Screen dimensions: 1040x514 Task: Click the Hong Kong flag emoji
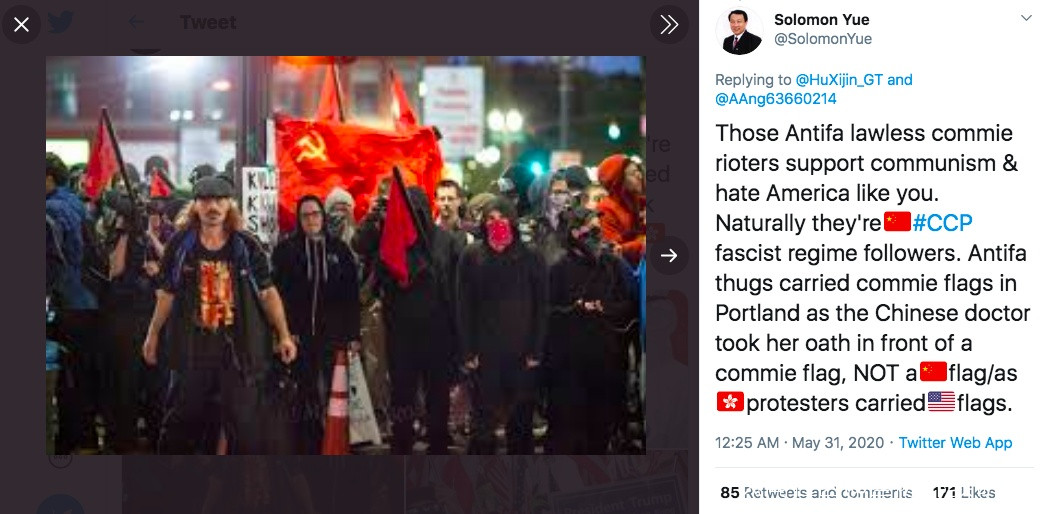click(x=730, y=403)
